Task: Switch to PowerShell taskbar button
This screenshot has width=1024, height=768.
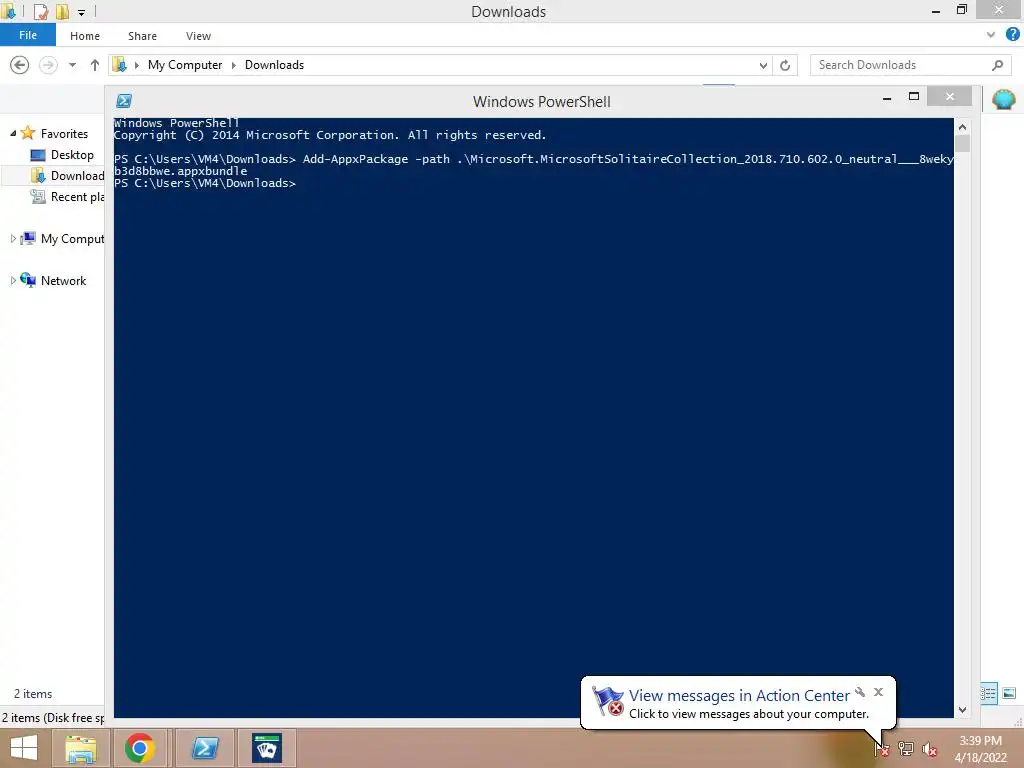Action: click(x=205, y=748)
